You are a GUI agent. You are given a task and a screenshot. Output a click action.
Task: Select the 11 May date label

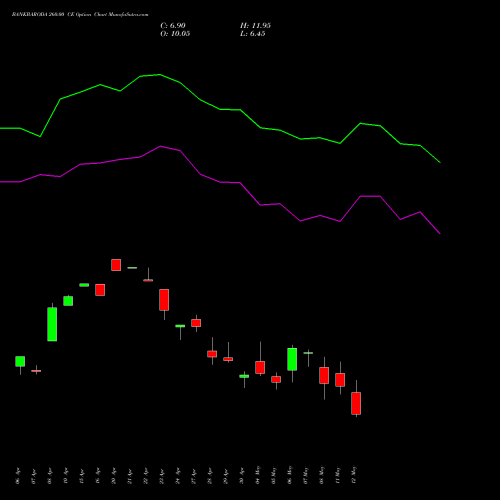tap(338, 475)
